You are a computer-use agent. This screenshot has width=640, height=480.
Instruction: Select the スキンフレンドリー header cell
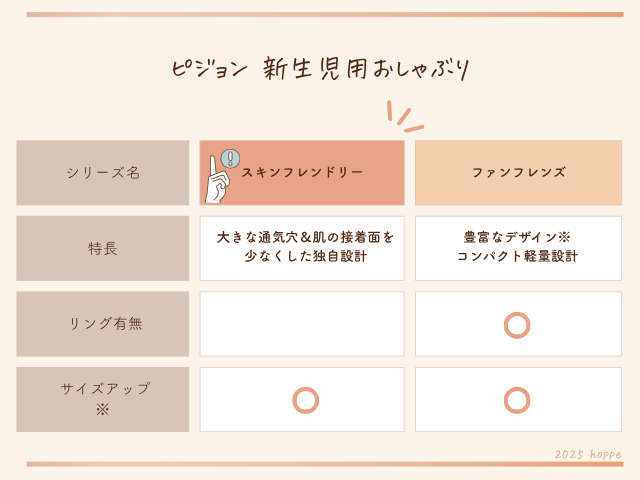pos(302,173)
